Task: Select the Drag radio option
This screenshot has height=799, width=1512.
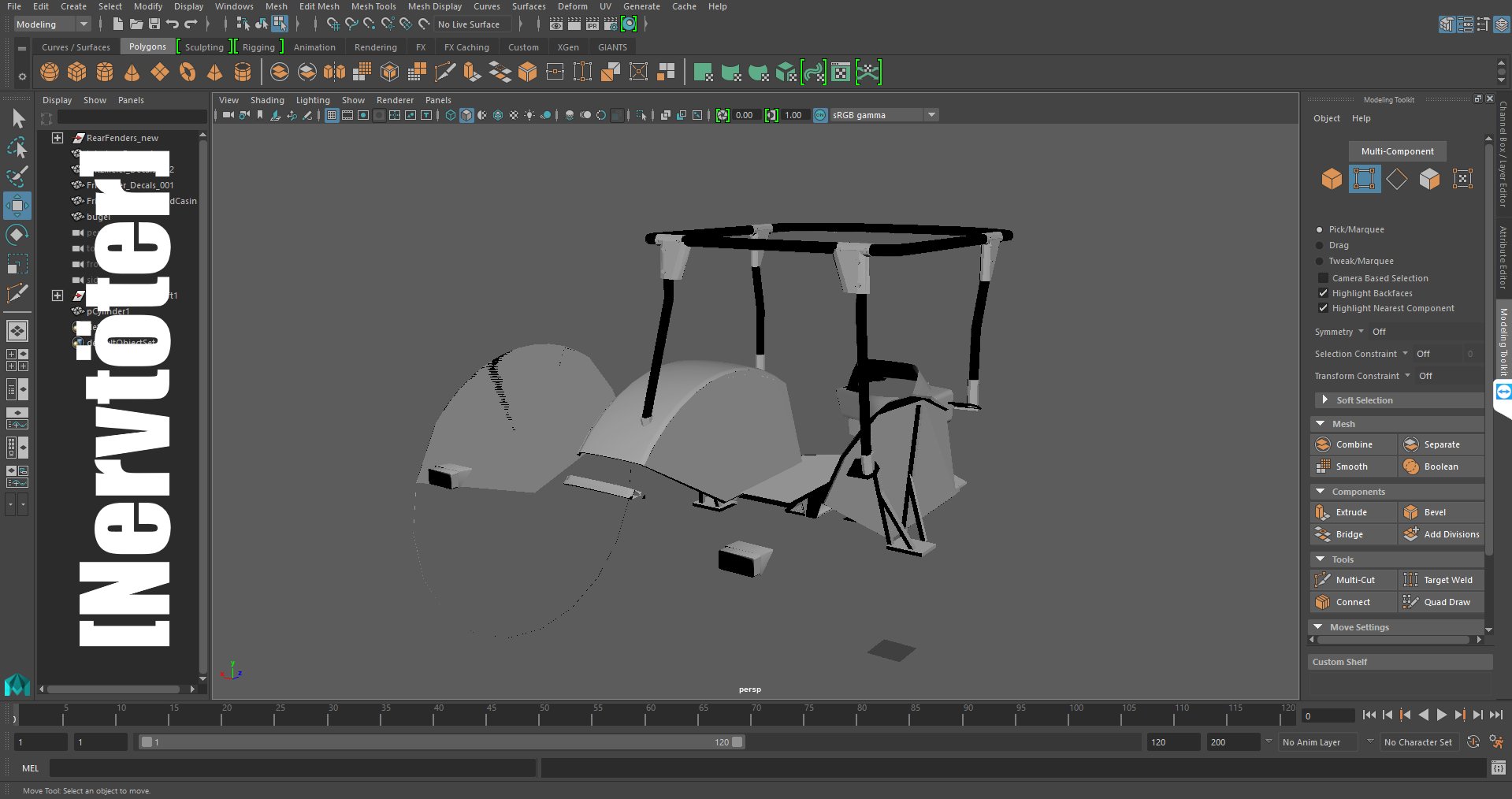Action: (x=1320, y=245)
